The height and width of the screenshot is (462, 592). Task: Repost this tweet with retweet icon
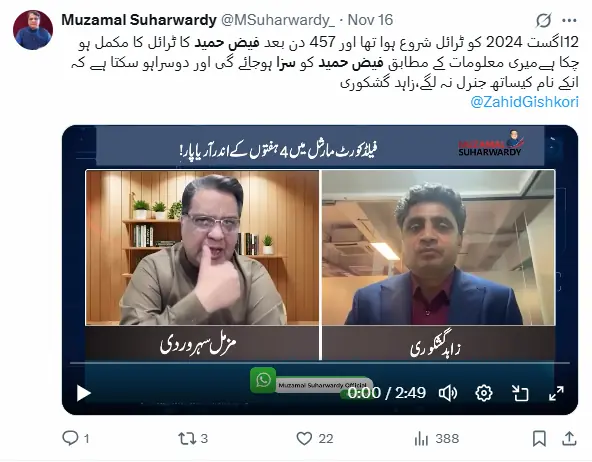[187, 438]
